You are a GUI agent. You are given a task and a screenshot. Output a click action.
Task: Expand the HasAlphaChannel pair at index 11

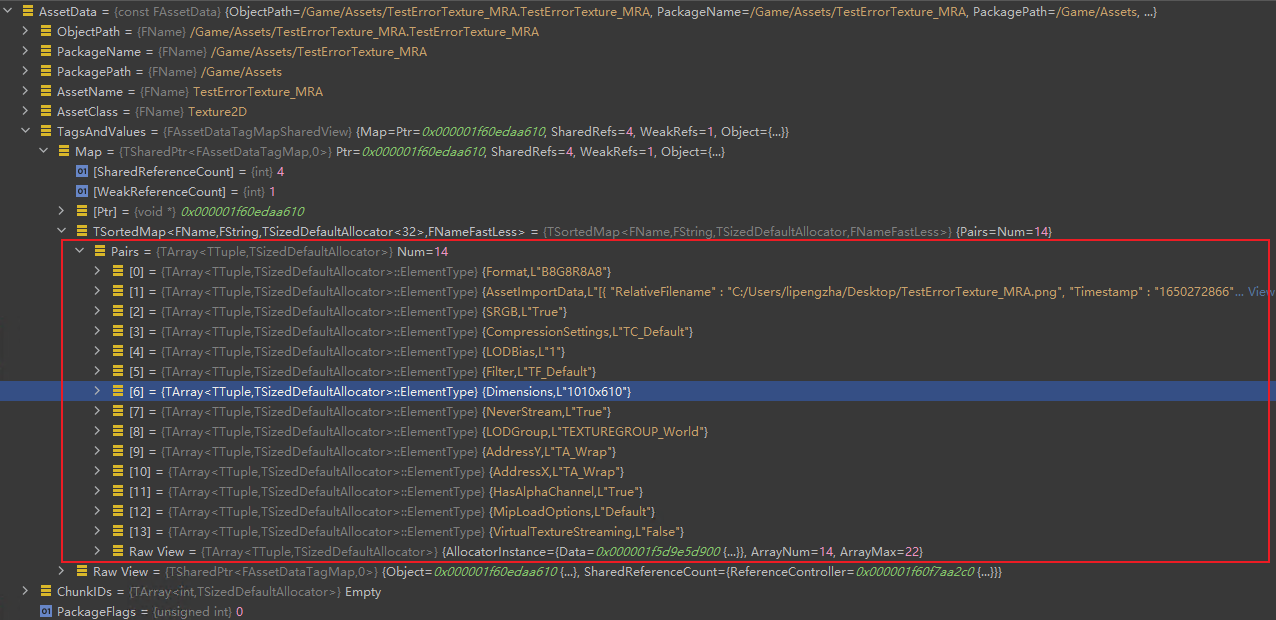[x=97, y=491]
